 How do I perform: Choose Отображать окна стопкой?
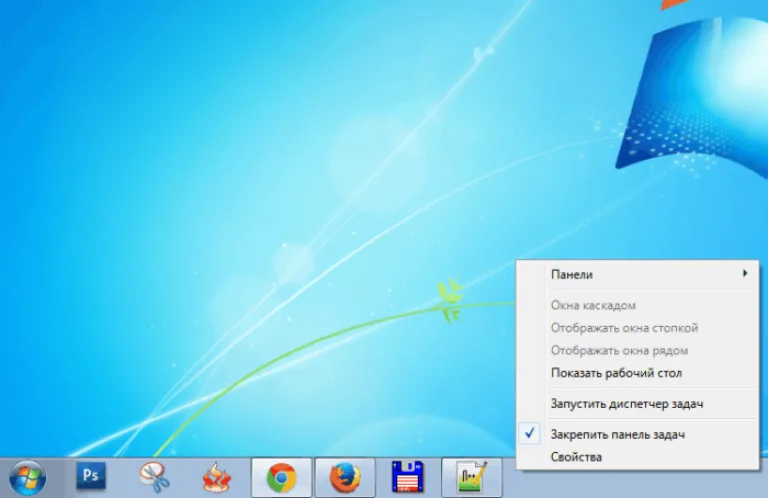coord(638,328)
